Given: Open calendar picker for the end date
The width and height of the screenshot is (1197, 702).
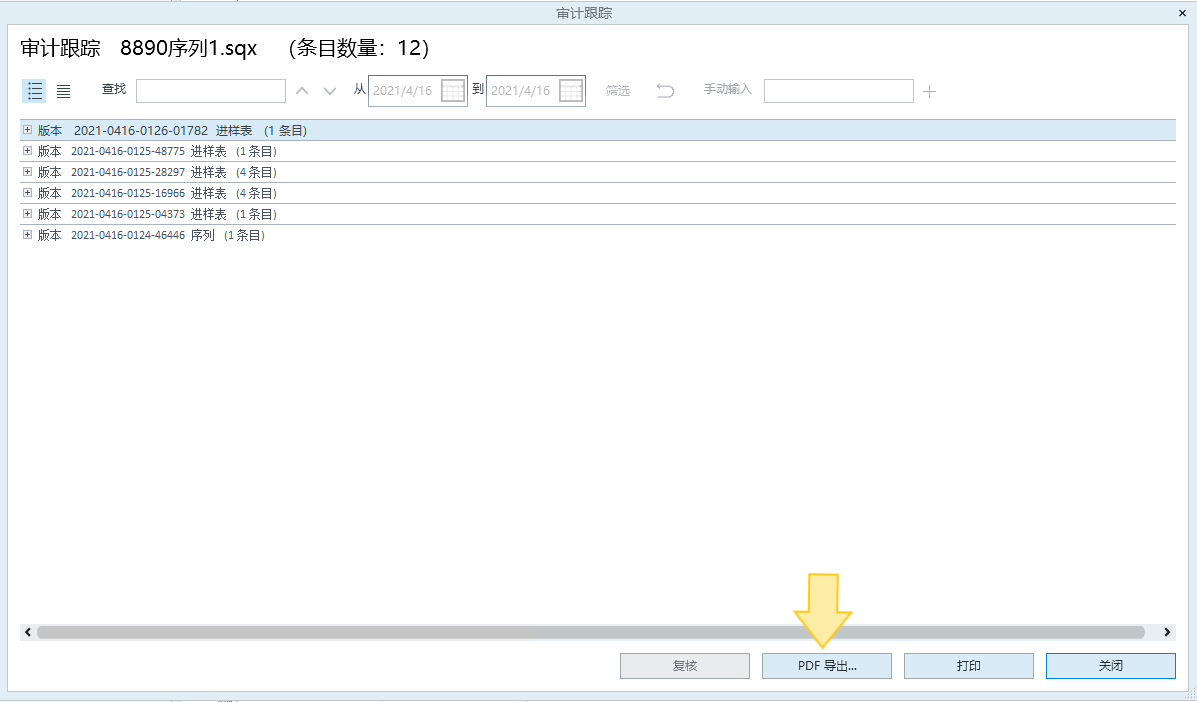Looking at the screenshot, I should 570,91.
